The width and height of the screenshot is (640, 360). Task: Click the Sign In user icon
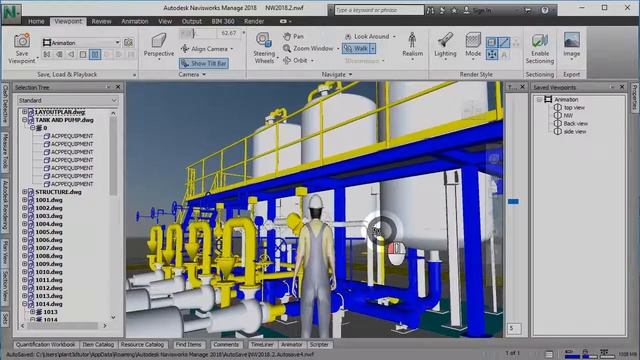pos(466,10)
